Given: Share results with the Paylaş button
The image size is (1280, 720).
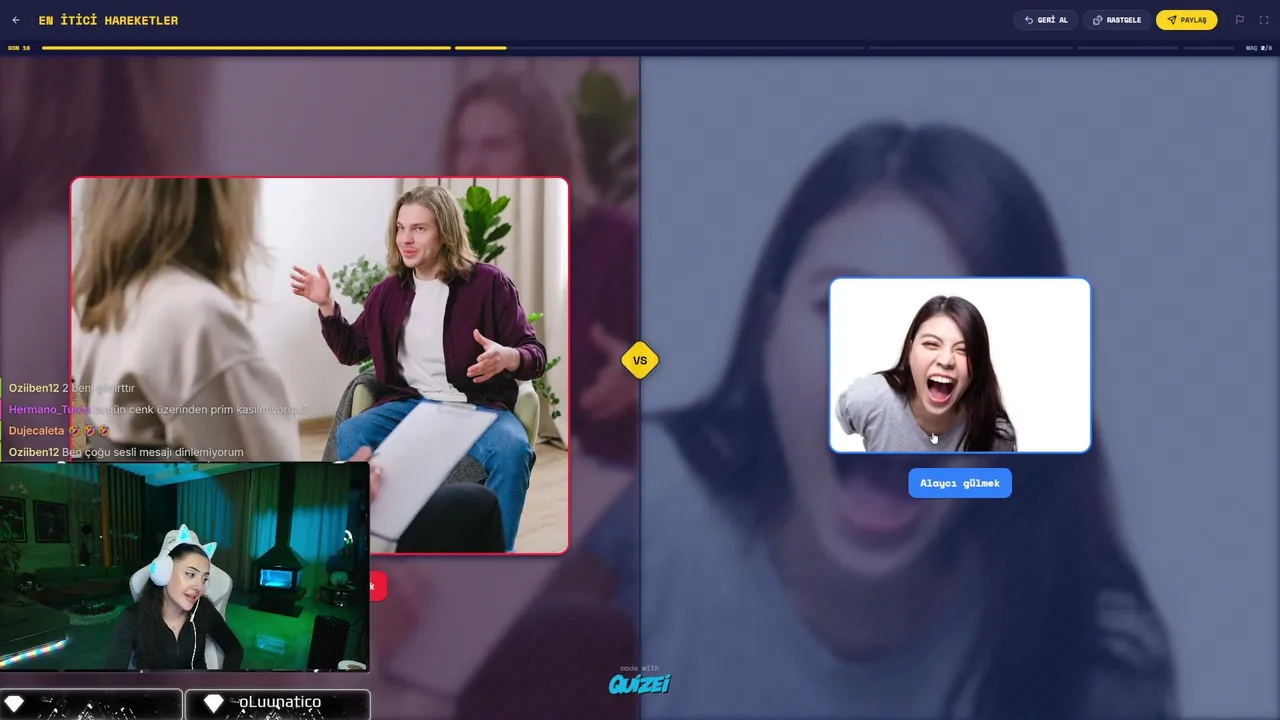Looking at the screenshot, I should click(x=1186, y=20).
